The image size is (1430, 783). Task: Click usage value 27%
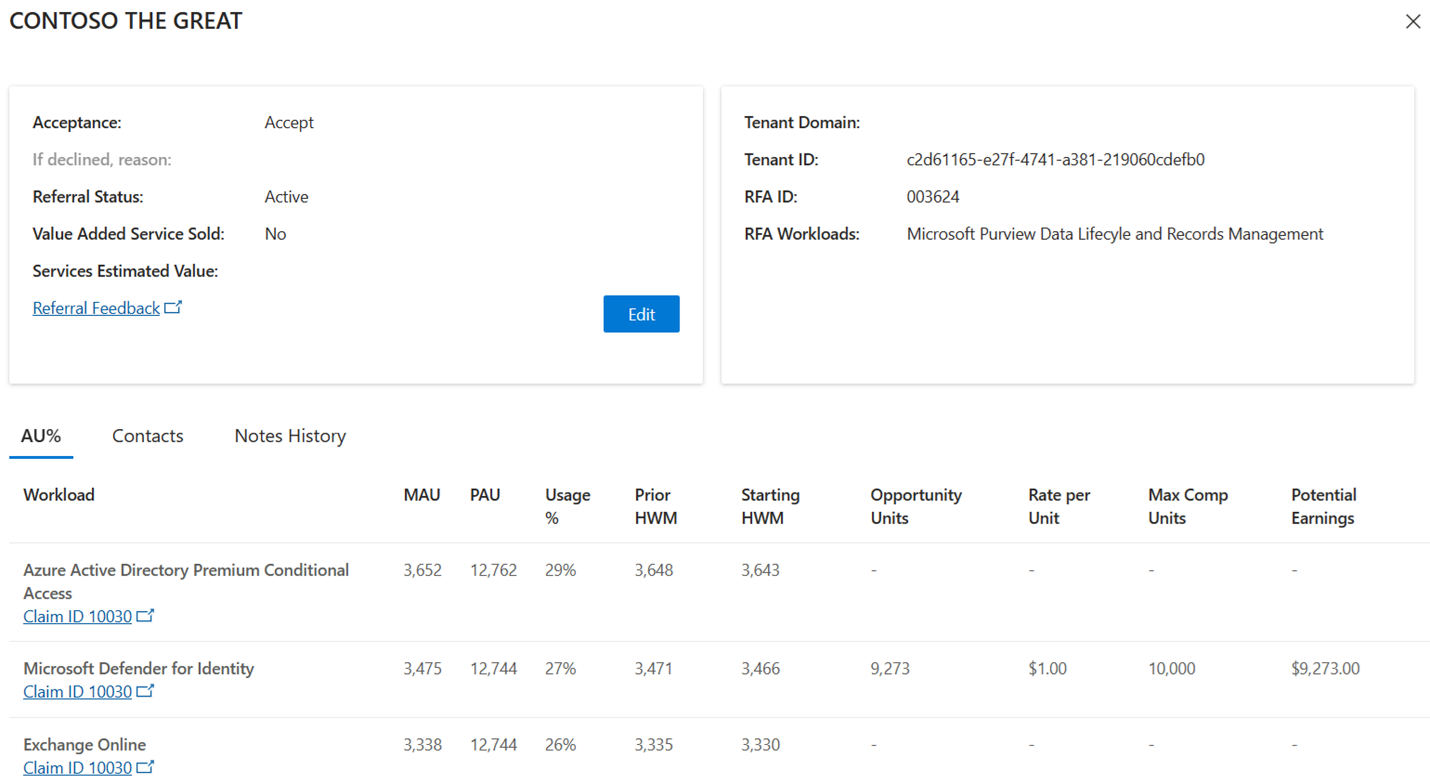pyautogui.click(x=560, y=669)
